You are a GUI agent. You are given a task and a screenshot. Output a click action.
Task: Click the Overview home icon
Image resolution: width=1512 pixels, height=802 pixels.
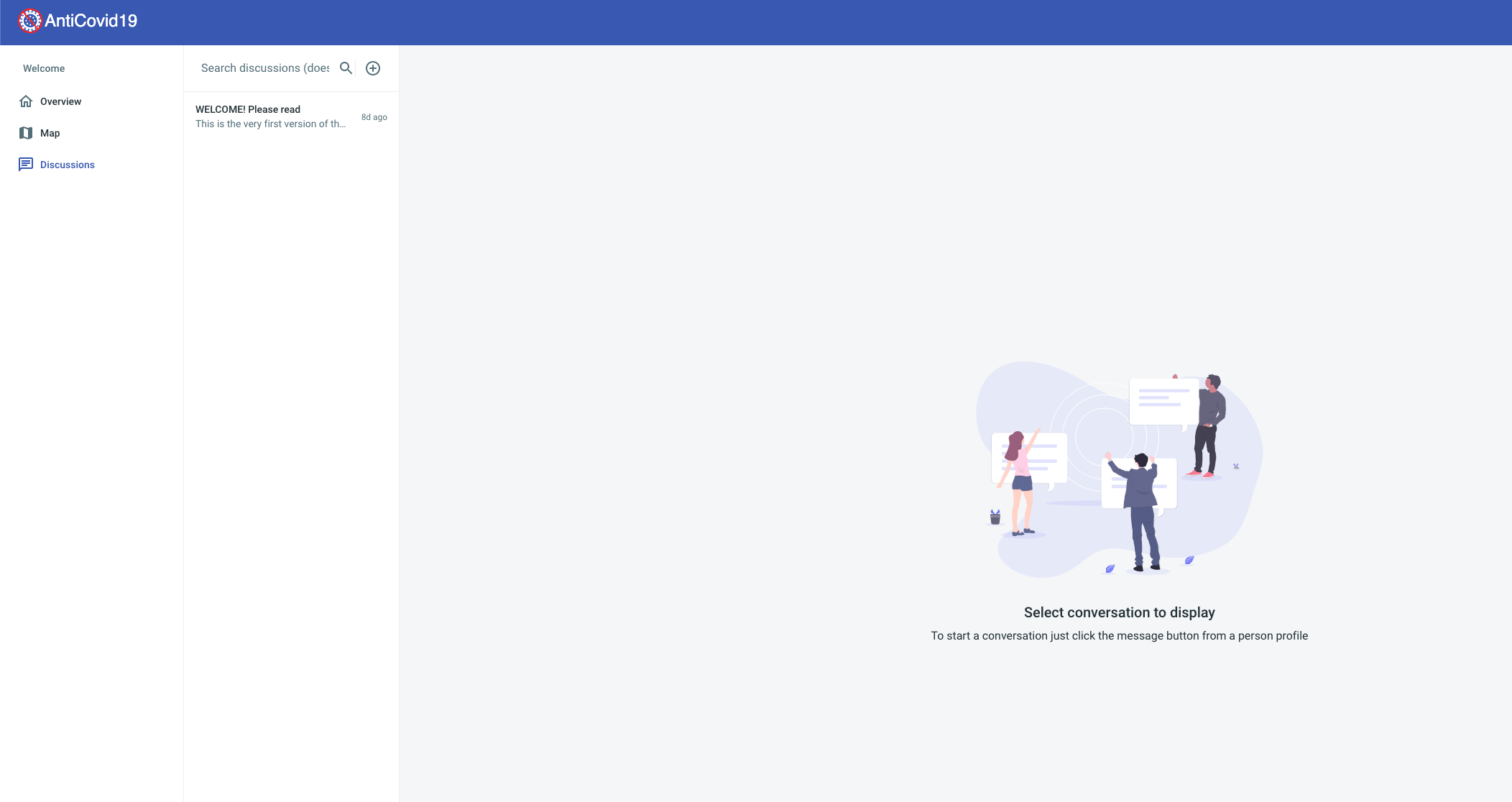pos(26,101)
